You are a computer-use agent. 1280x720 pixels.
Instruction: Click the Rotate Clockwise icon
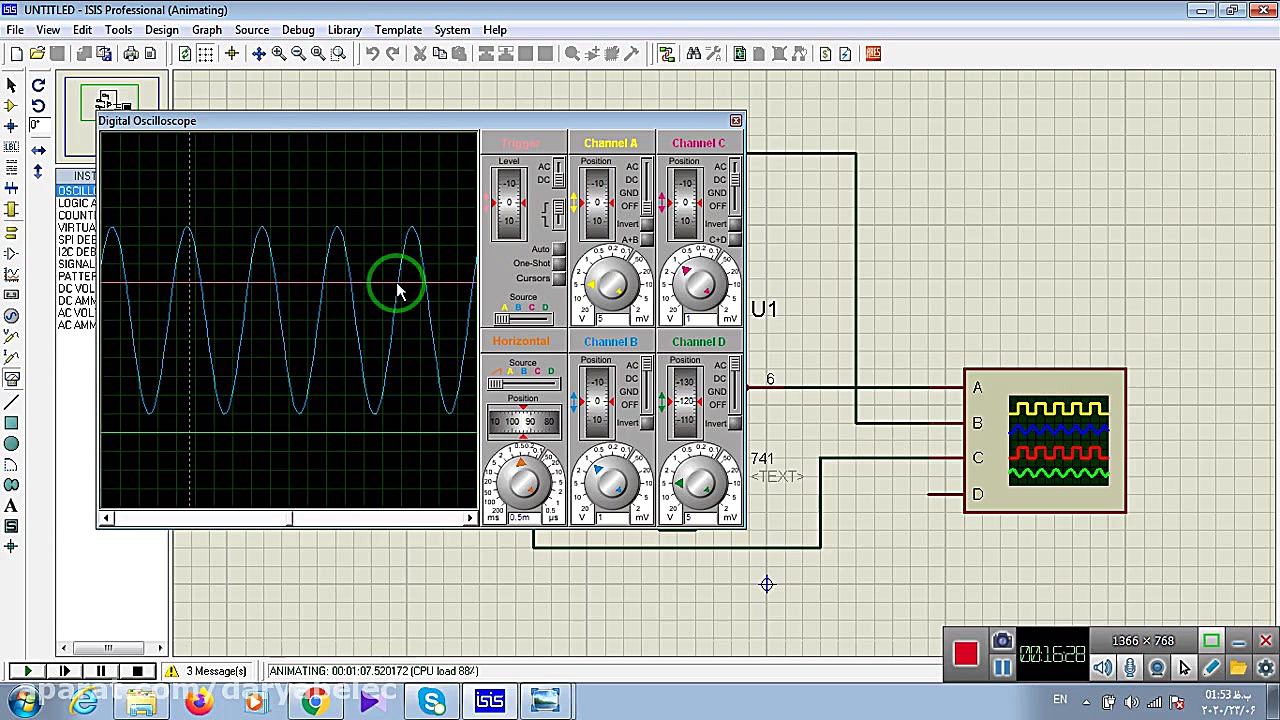point(38,86)
